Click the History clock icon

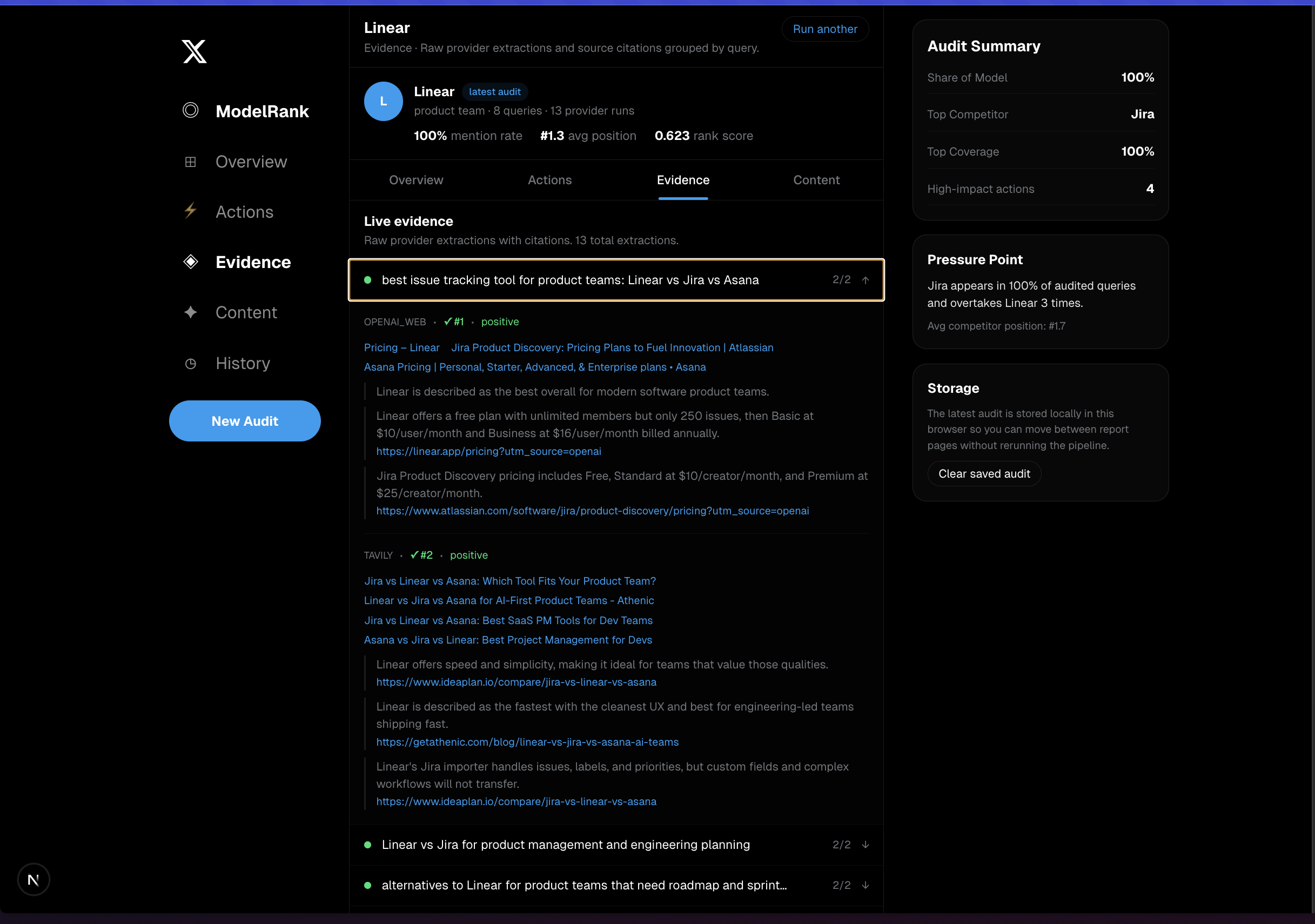191,364
